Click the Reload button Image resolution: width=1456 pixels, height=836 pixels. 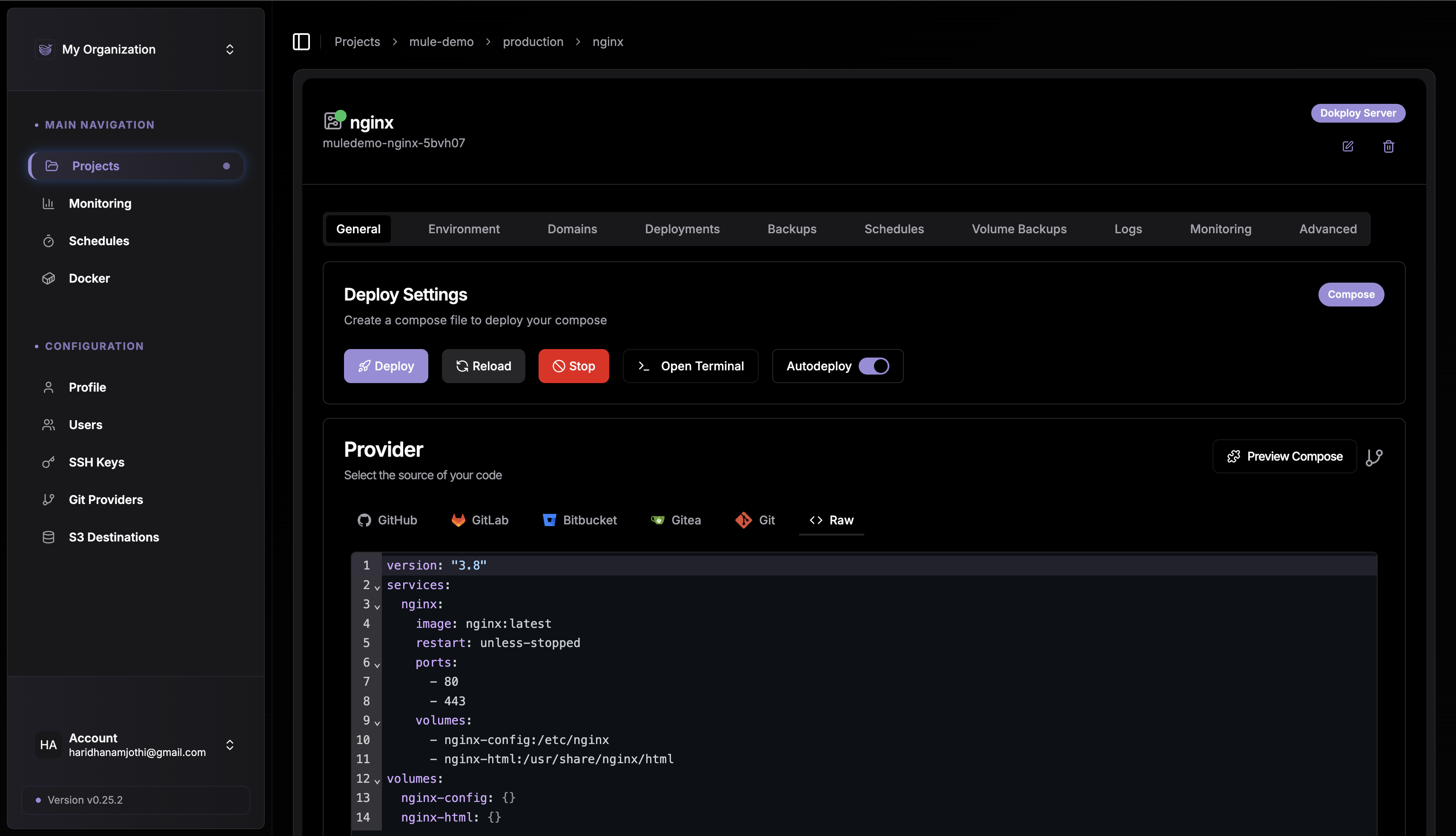[x=484, y=366]
